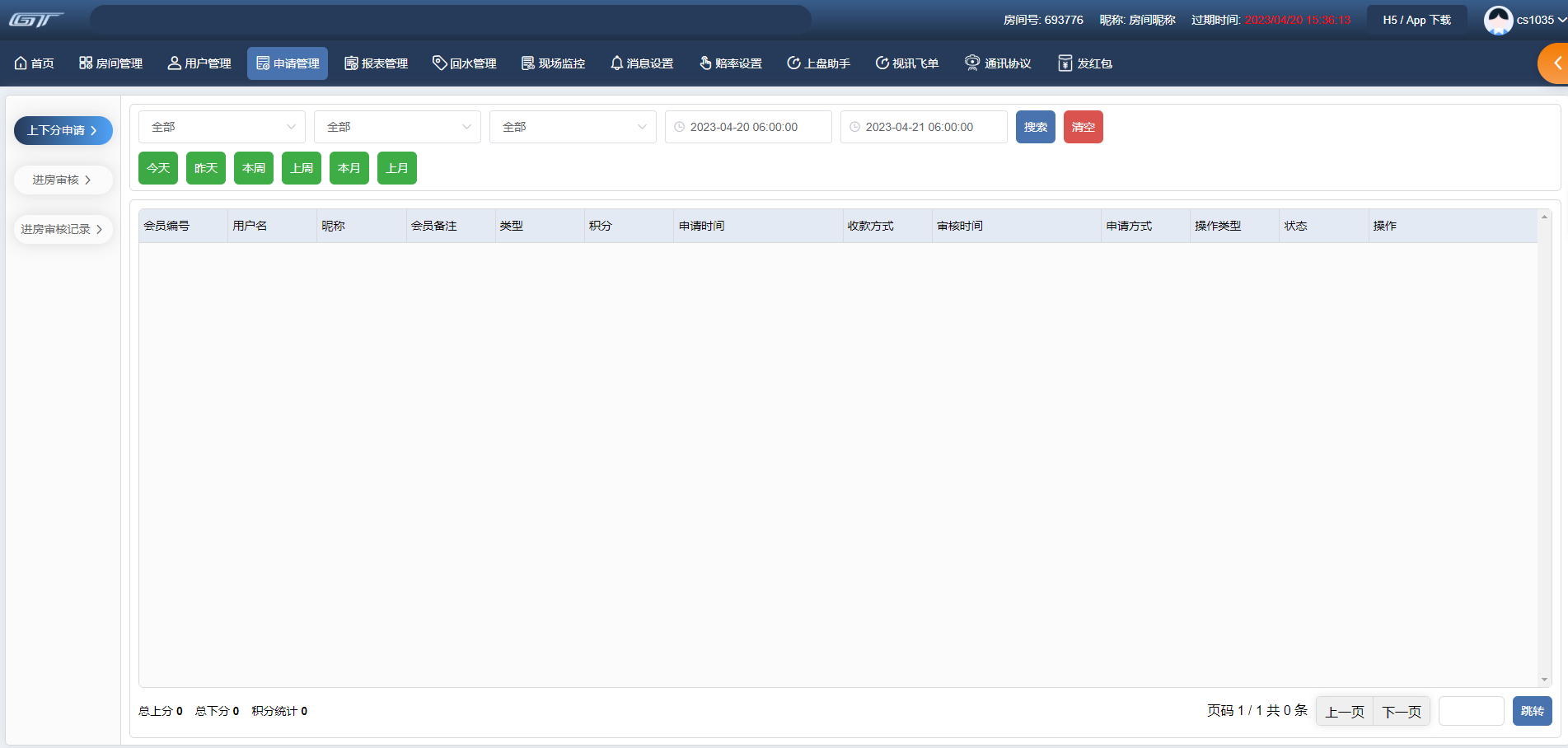Viewport: 1568px width, 748px height.
Task: Click the person icon beside 用户管理
Action: pos(174,63)
